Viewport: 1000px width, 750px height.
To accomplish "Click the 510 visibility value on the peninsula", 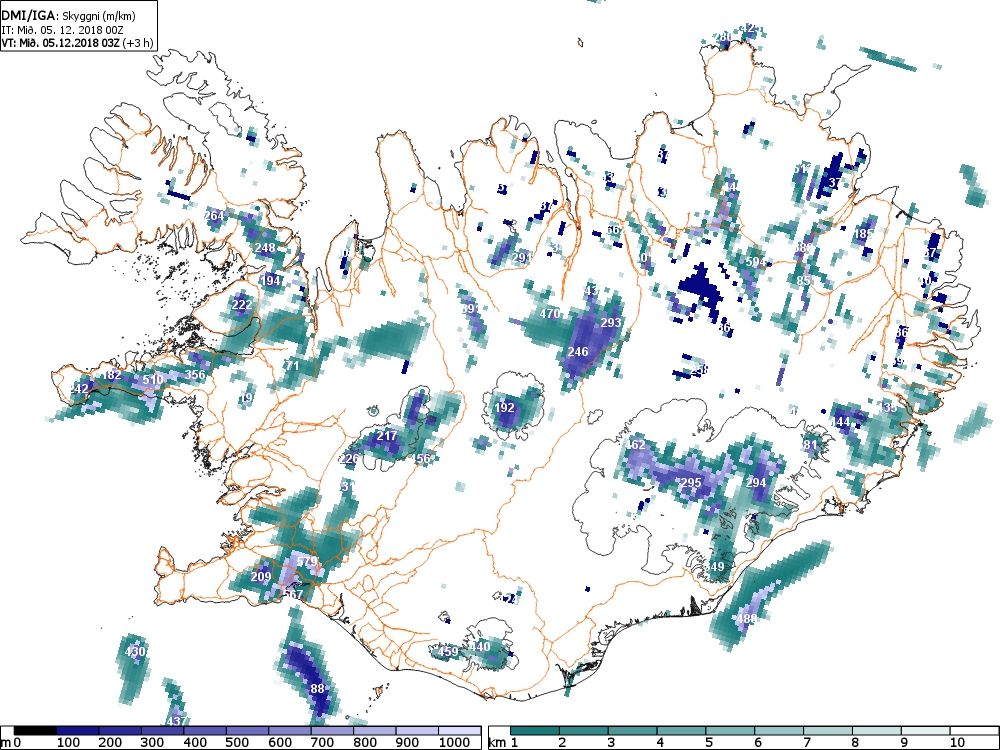I will click(x=152, y=380).
